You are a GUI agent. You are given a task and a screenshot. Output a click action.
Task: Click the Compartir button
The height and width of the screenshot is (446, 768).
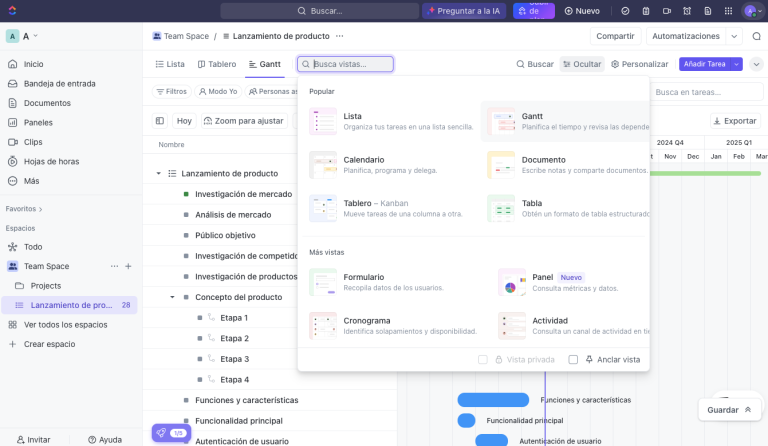(615, 36)
